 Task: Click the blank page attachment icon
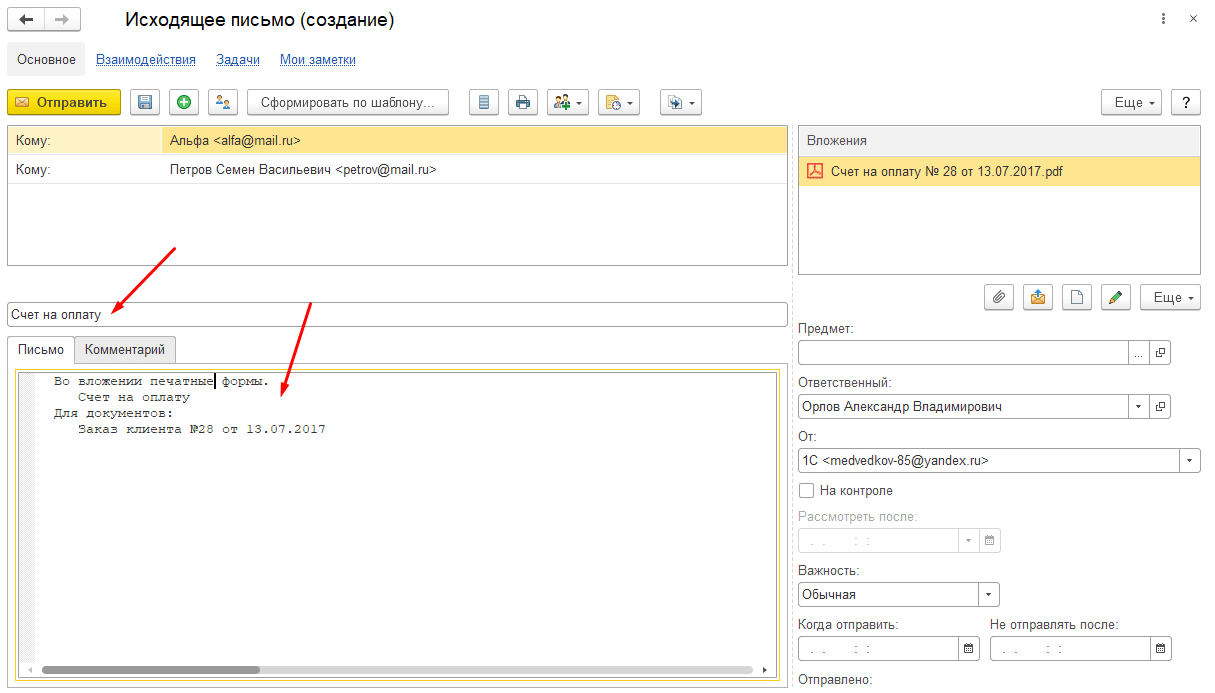[1076, 297]
